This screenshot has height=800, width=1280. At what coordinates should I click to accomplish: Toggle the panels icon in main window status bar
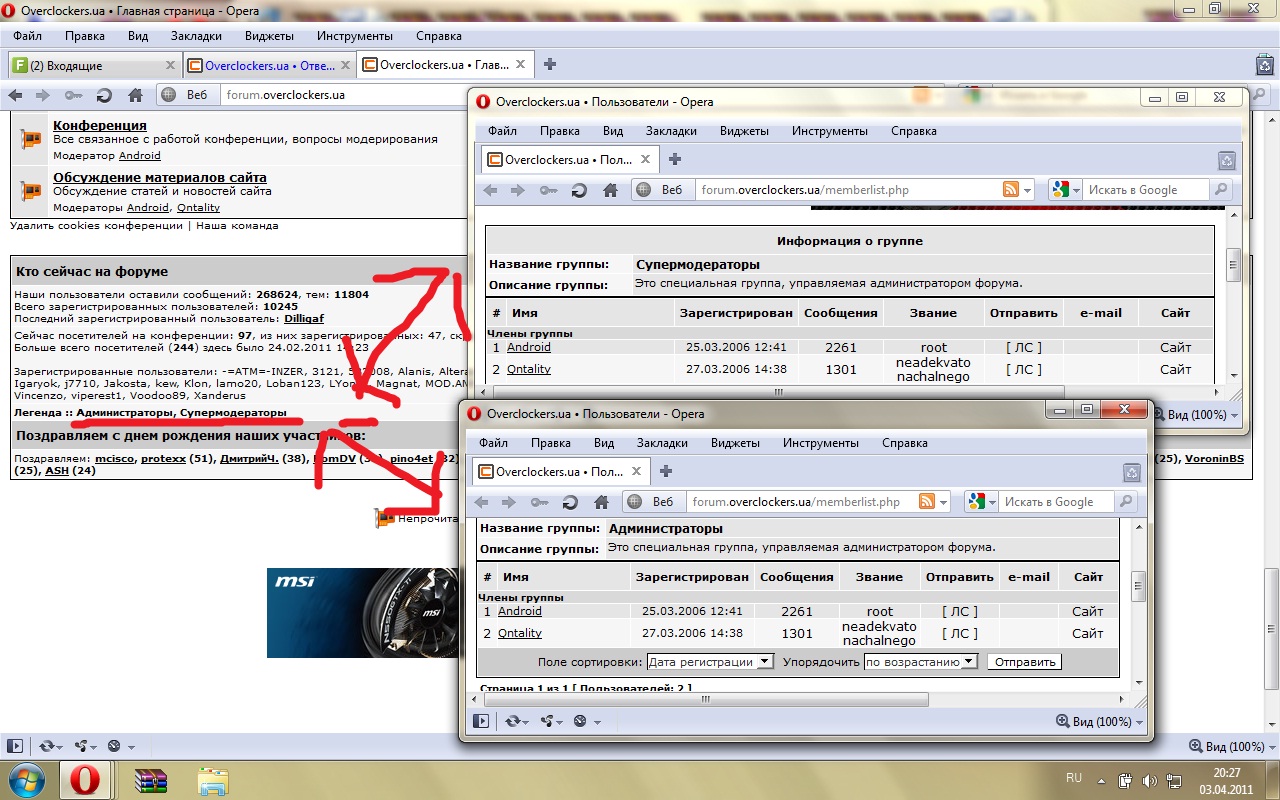[x=15, y=746]
